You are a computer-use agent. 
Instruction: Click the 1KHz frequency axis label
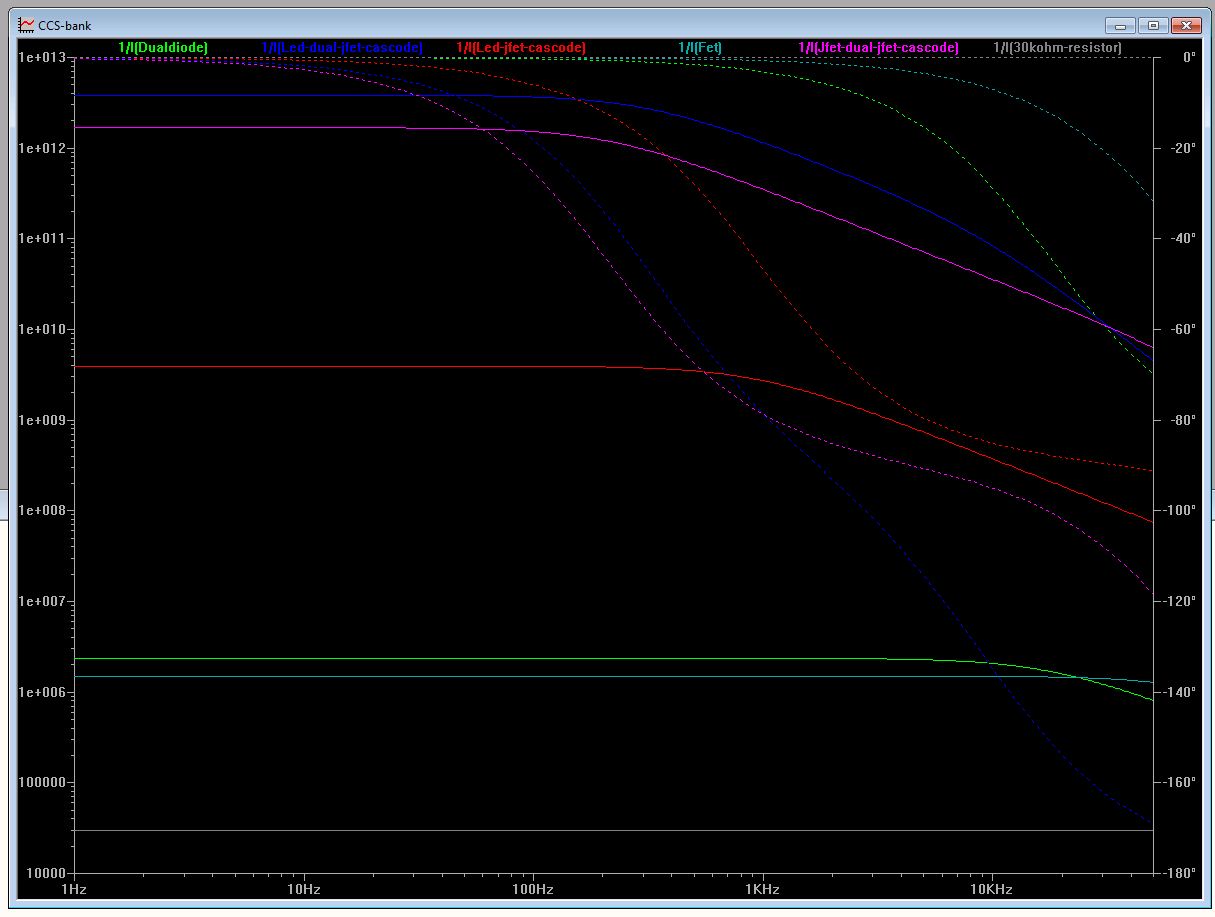[x=762, y=889]
